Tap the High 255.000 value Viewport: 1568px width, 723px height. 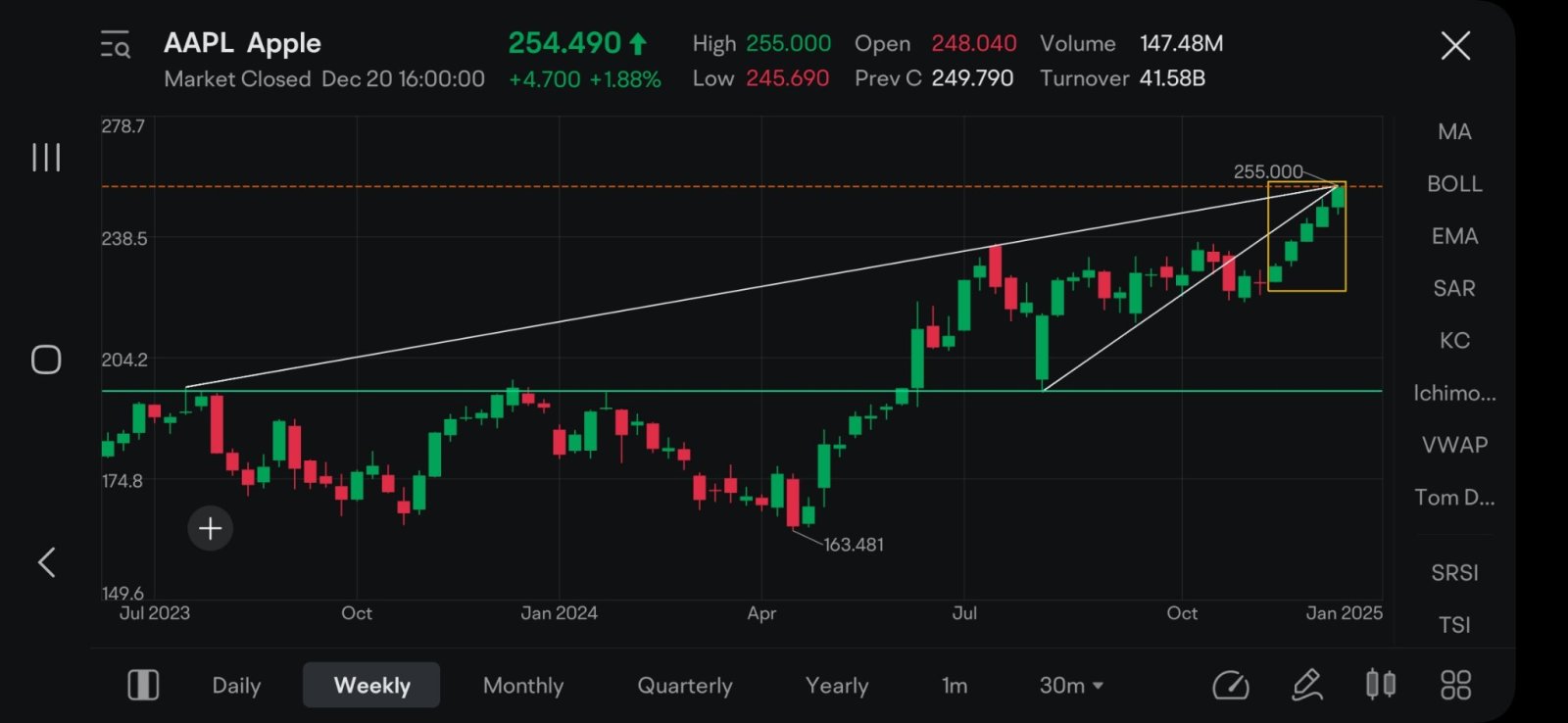click(788, 43)
